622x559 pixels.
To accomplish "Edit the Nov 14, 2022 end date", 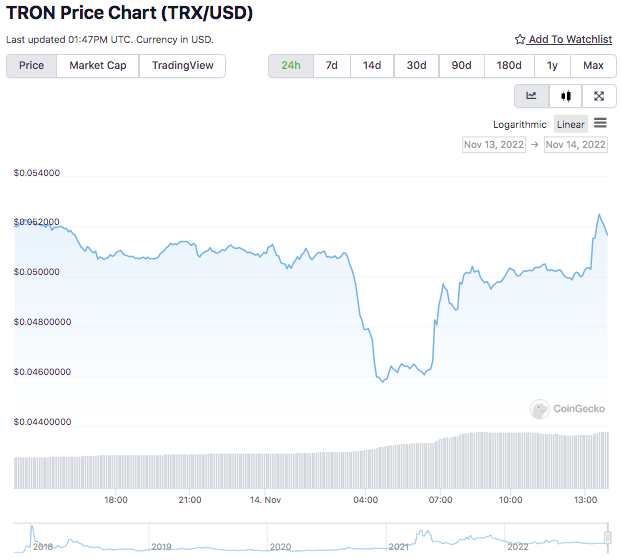I will 576,145.
